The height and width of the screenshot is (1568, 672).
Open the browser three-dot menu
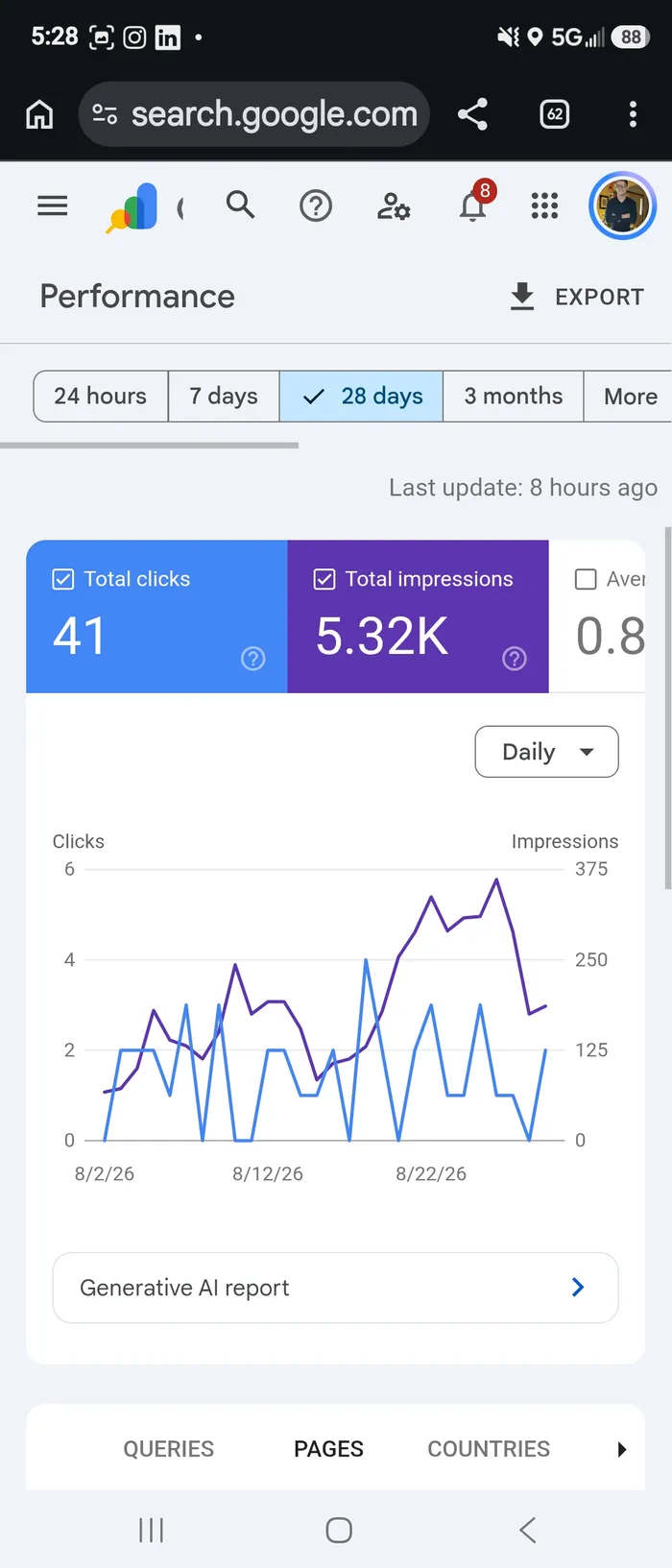[x=633, y=114]
